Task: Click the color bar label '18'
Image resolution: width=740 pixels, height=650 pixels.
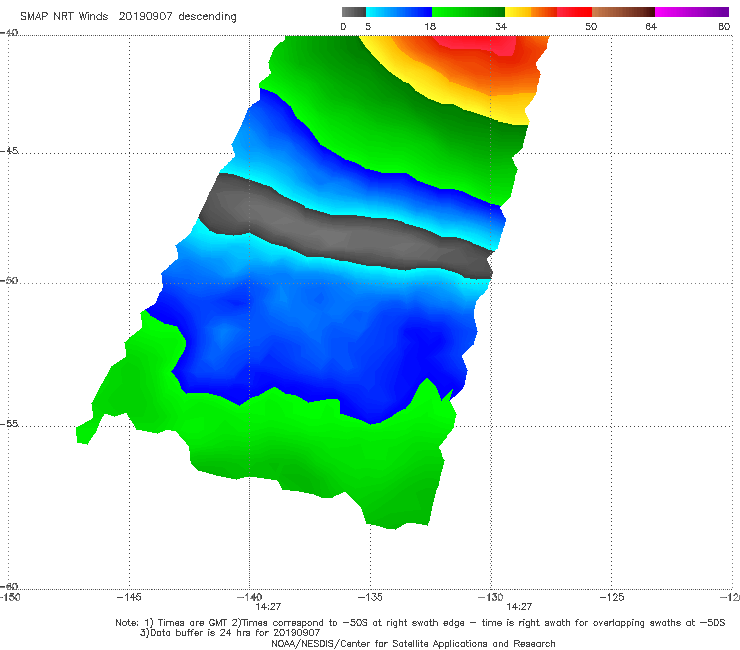Action: click(430, 26)
